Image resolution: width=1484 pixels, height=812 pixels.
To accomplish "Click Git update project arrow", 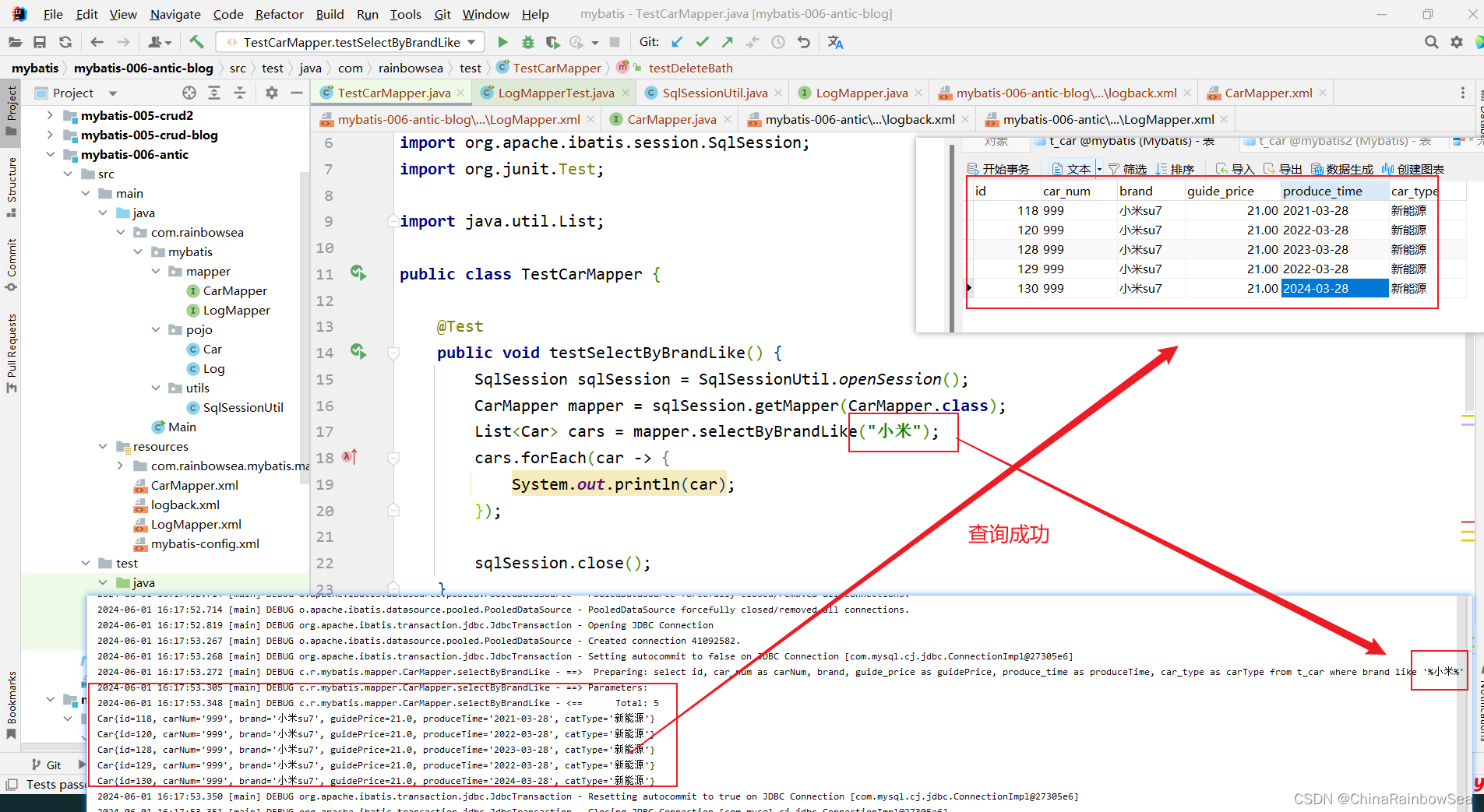I will click(x=677, y=42).
